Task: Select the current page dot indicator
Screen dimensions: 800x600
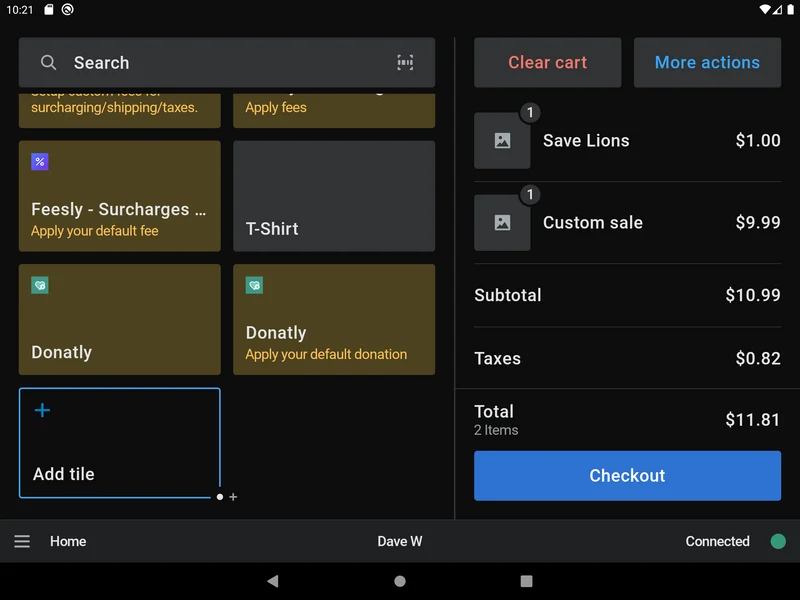Action: point(220,497)
